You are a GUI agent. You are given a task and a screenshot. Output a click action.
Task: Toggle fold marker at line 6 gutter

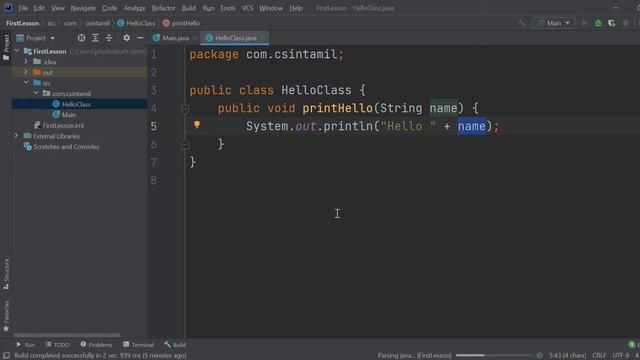coord(185,144)
